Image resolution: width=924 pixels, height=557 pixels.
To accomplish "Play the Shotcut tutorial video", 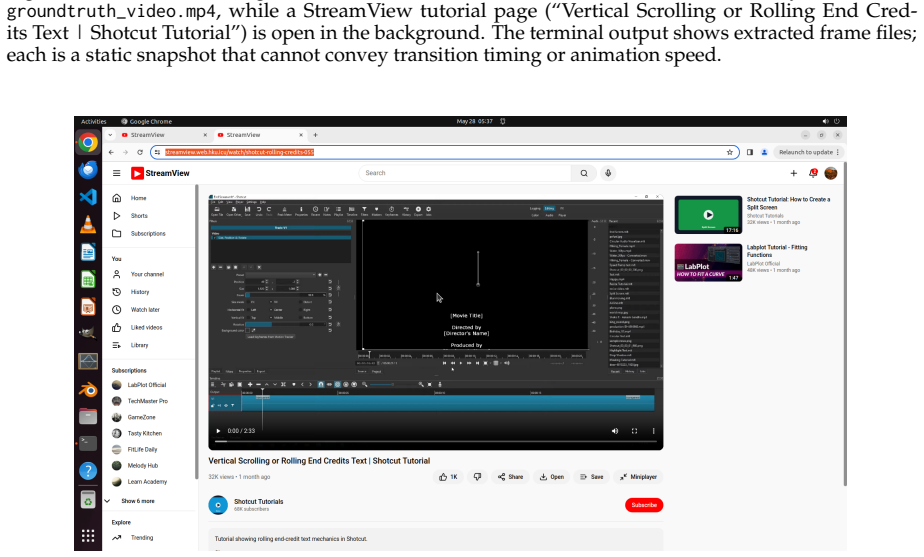I will point(219,431).
